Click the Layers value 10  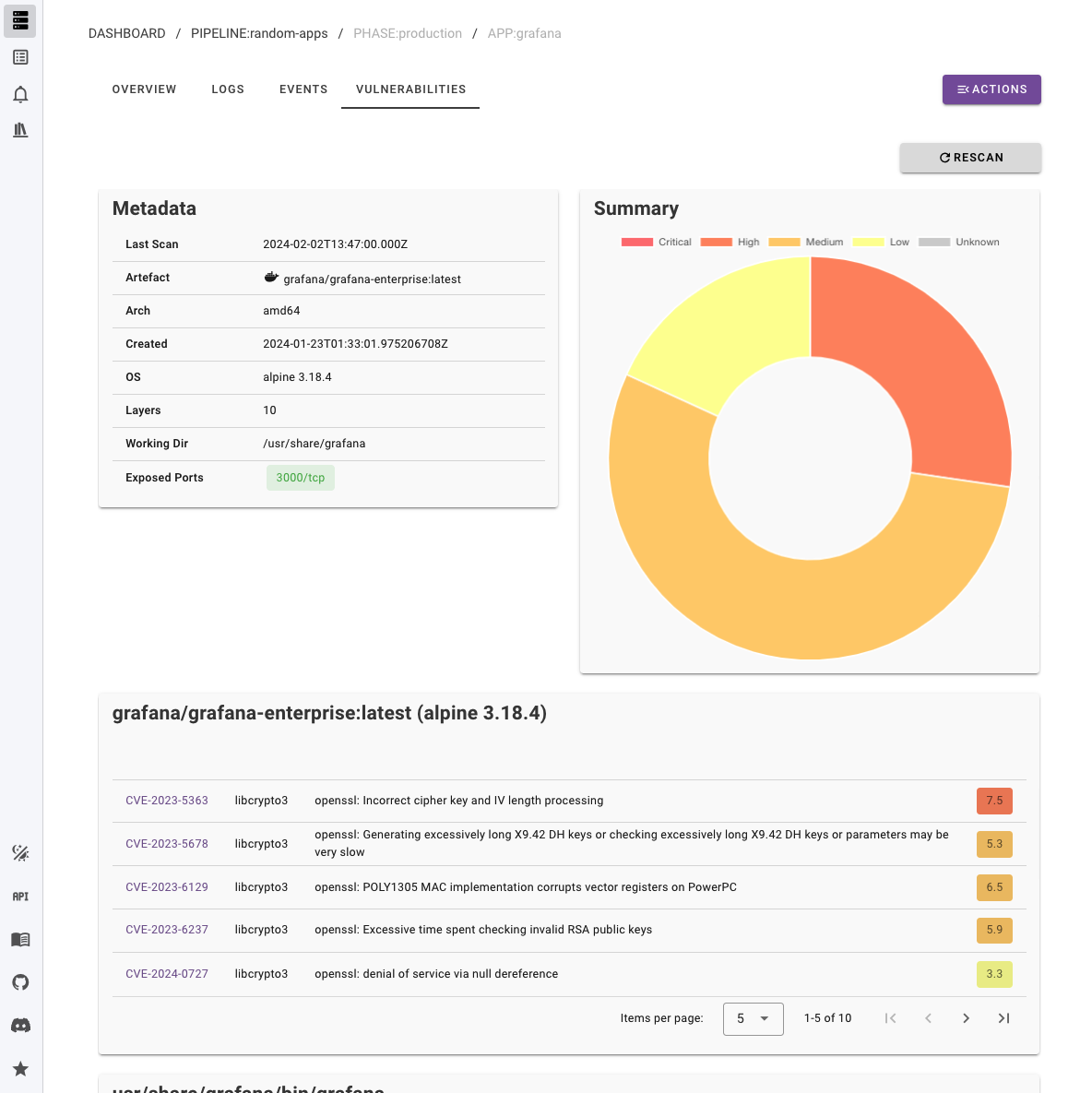[269, 410]
